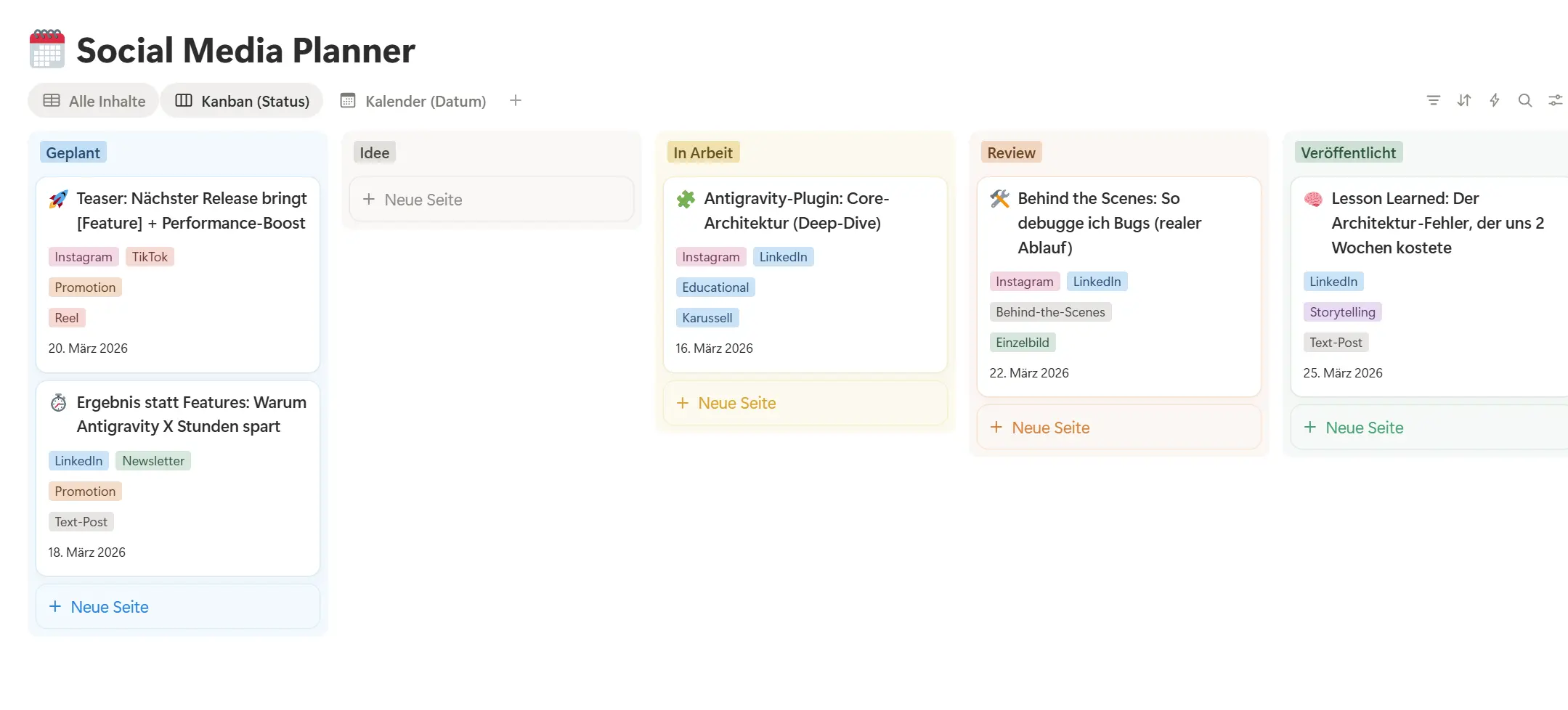Open database search with the magnifier icon
Image resolution: width=1568 pixels, height=710 pixels.
pos(1524,100)
